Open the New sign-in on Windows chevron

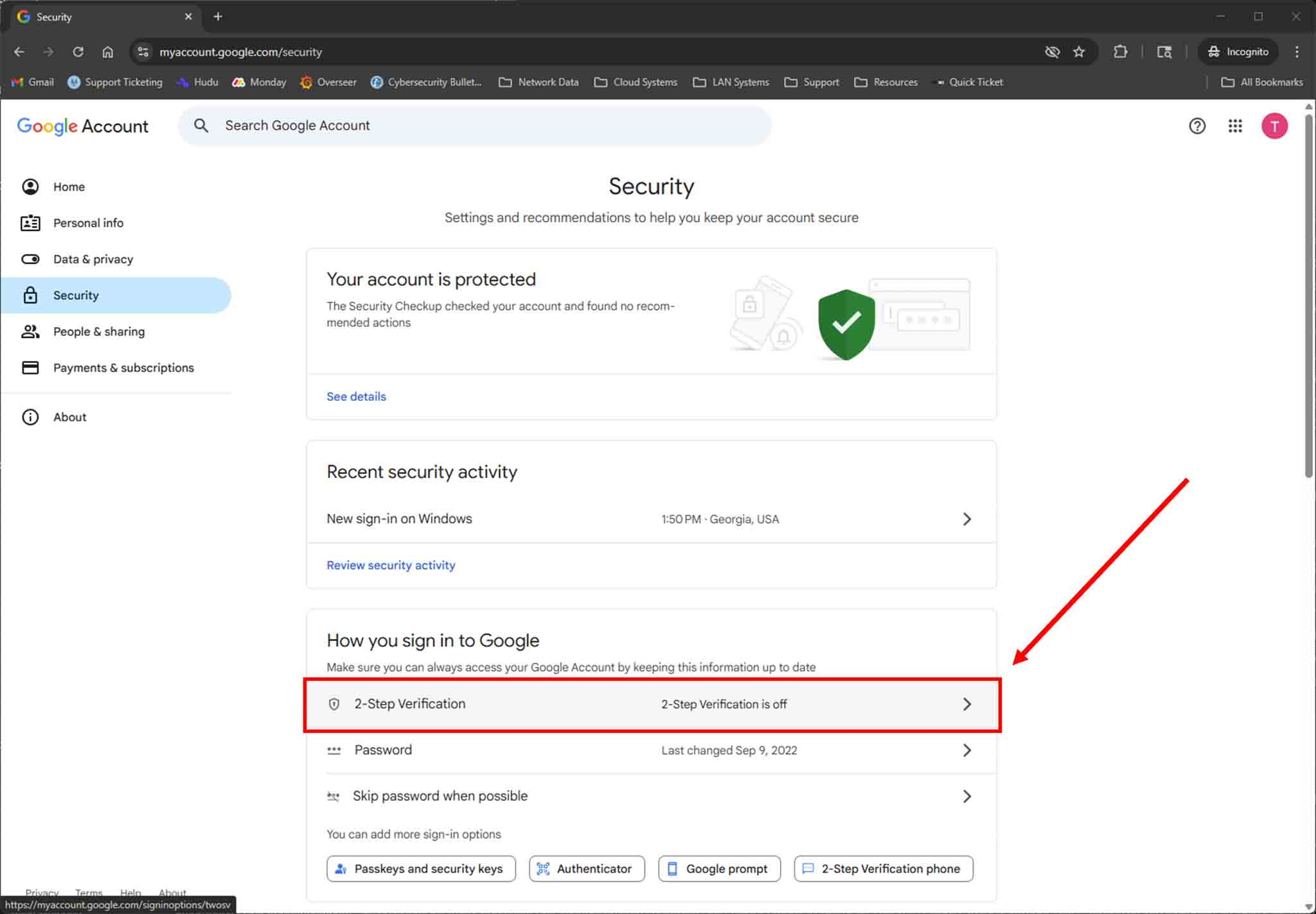(x=966, y=519)
